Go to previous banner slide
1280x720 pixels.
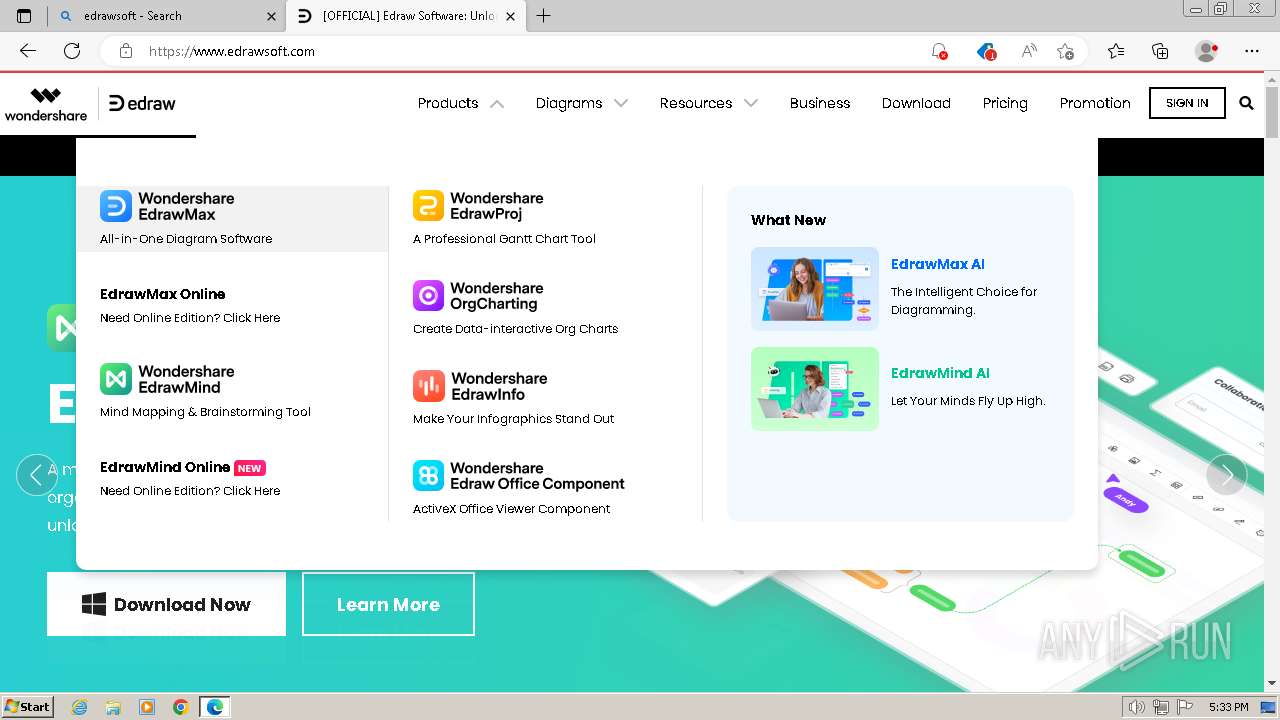[x=37, y=475]
